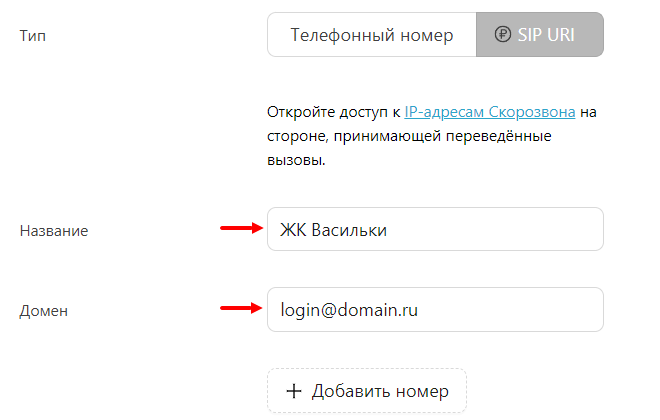Click the word на after the link
Viewport: 660px width, 420px height.
pyautogui.click(x=588, y=112)
